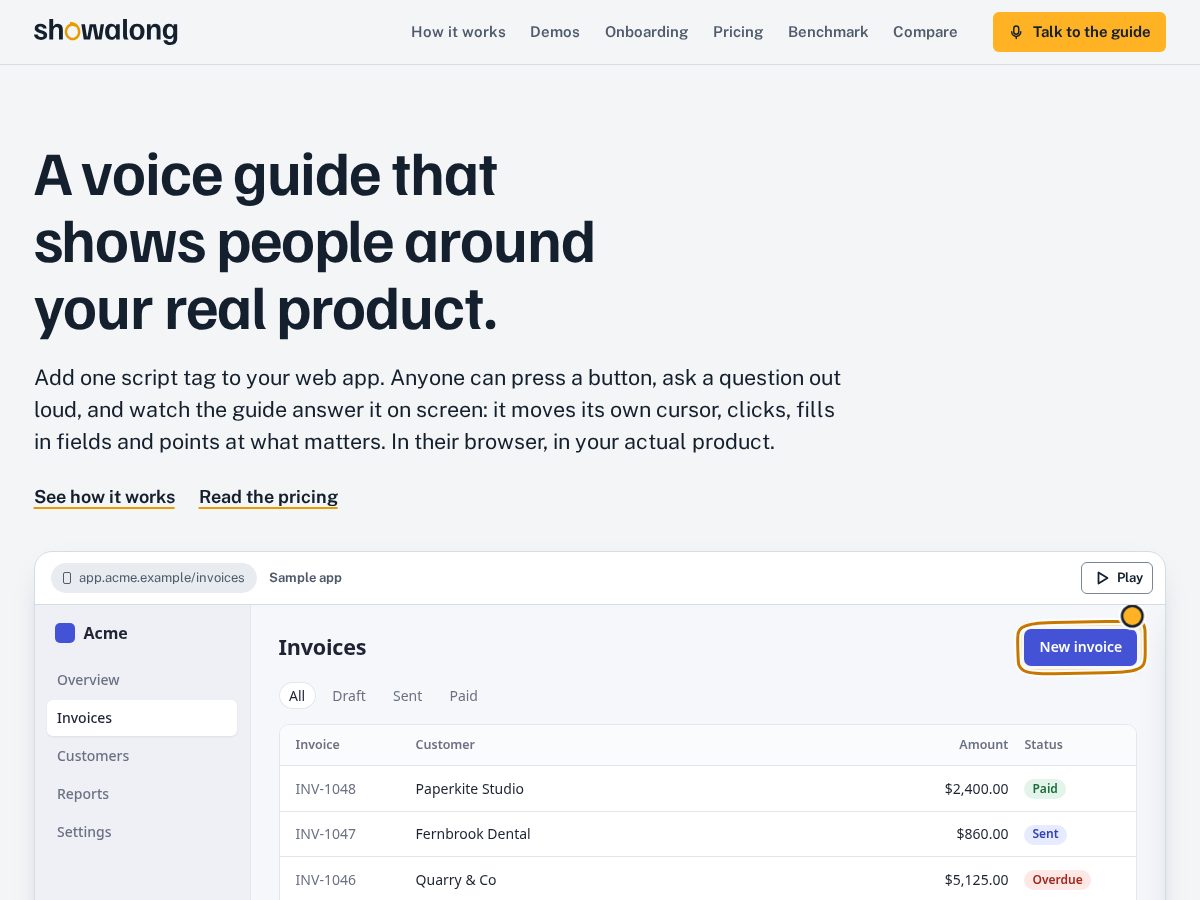
Task: Click the microphone icon in Talk to the guide
Action: [1016, 32]
